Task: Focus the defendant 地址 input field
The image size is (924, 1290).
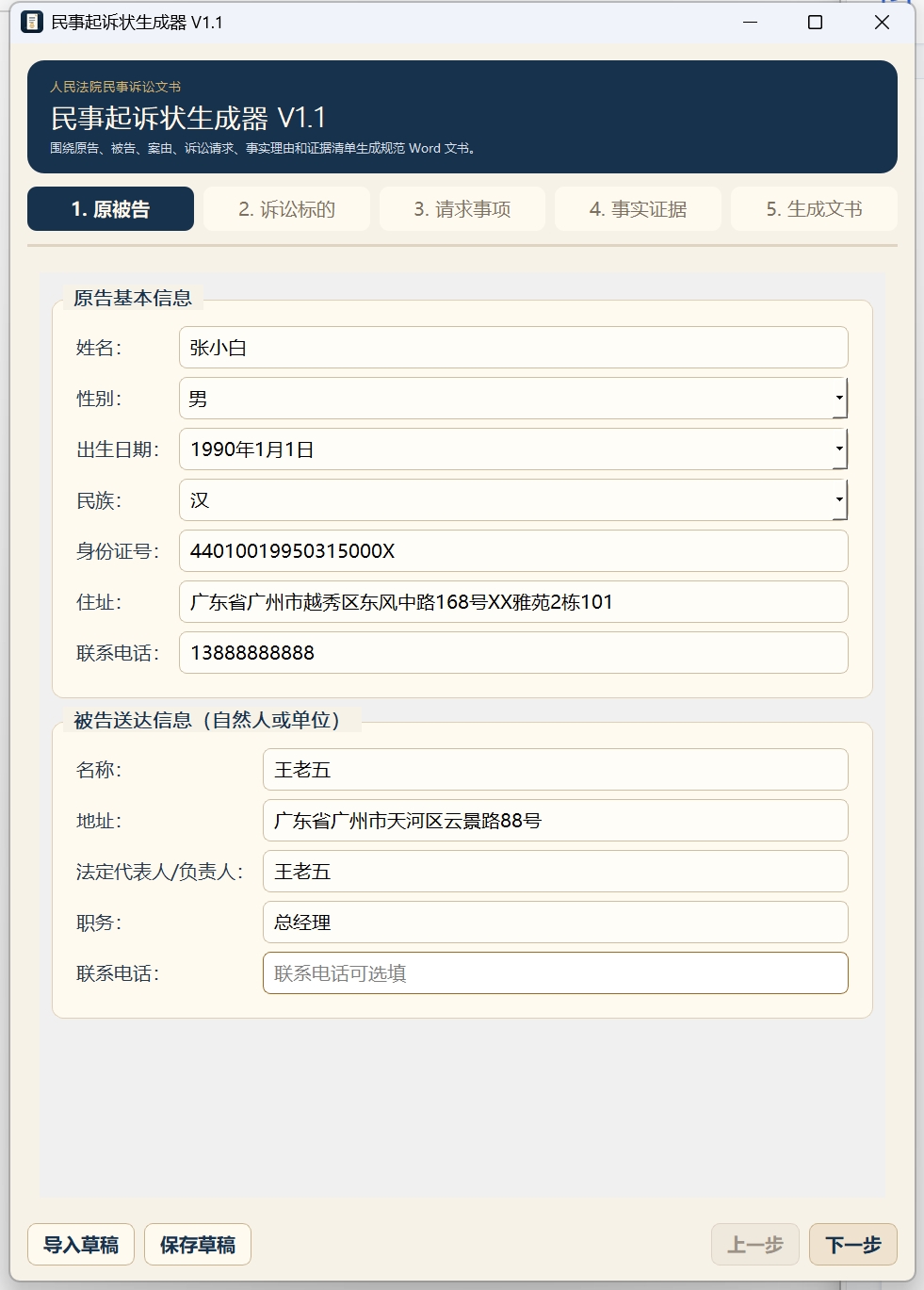Action: coord(556,821)
